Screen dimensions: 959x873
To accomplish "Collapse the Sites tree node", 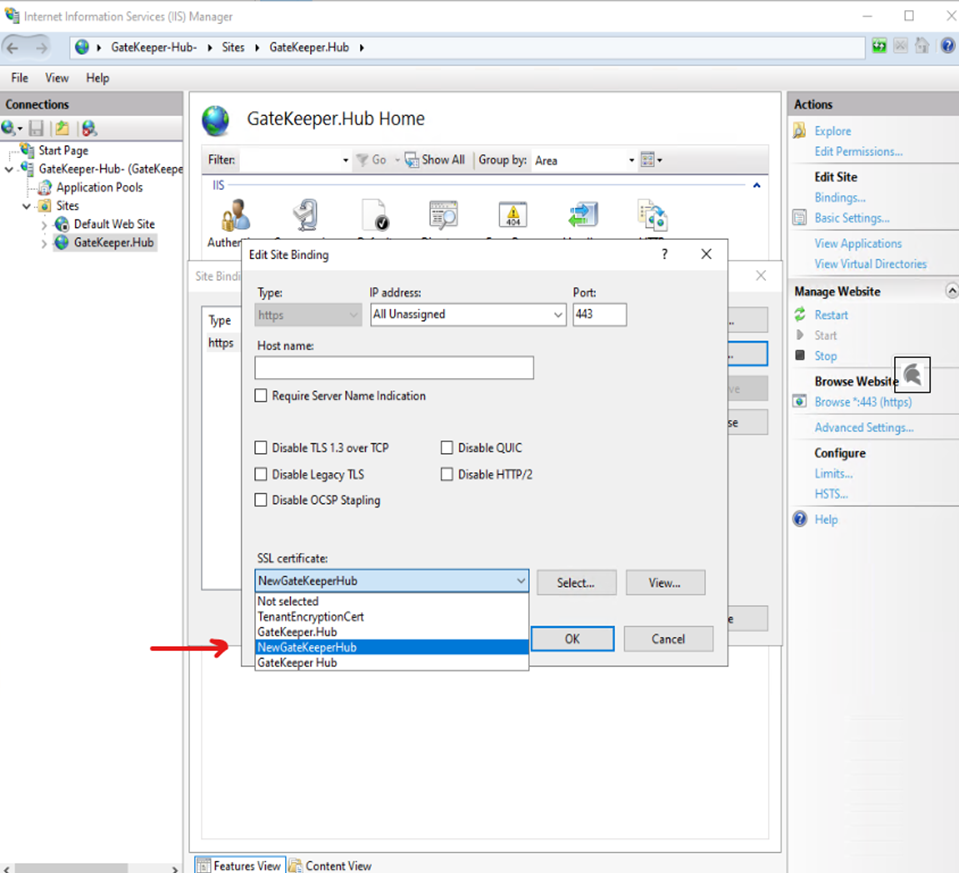I will pyautogui.click(x=26, y=206).
